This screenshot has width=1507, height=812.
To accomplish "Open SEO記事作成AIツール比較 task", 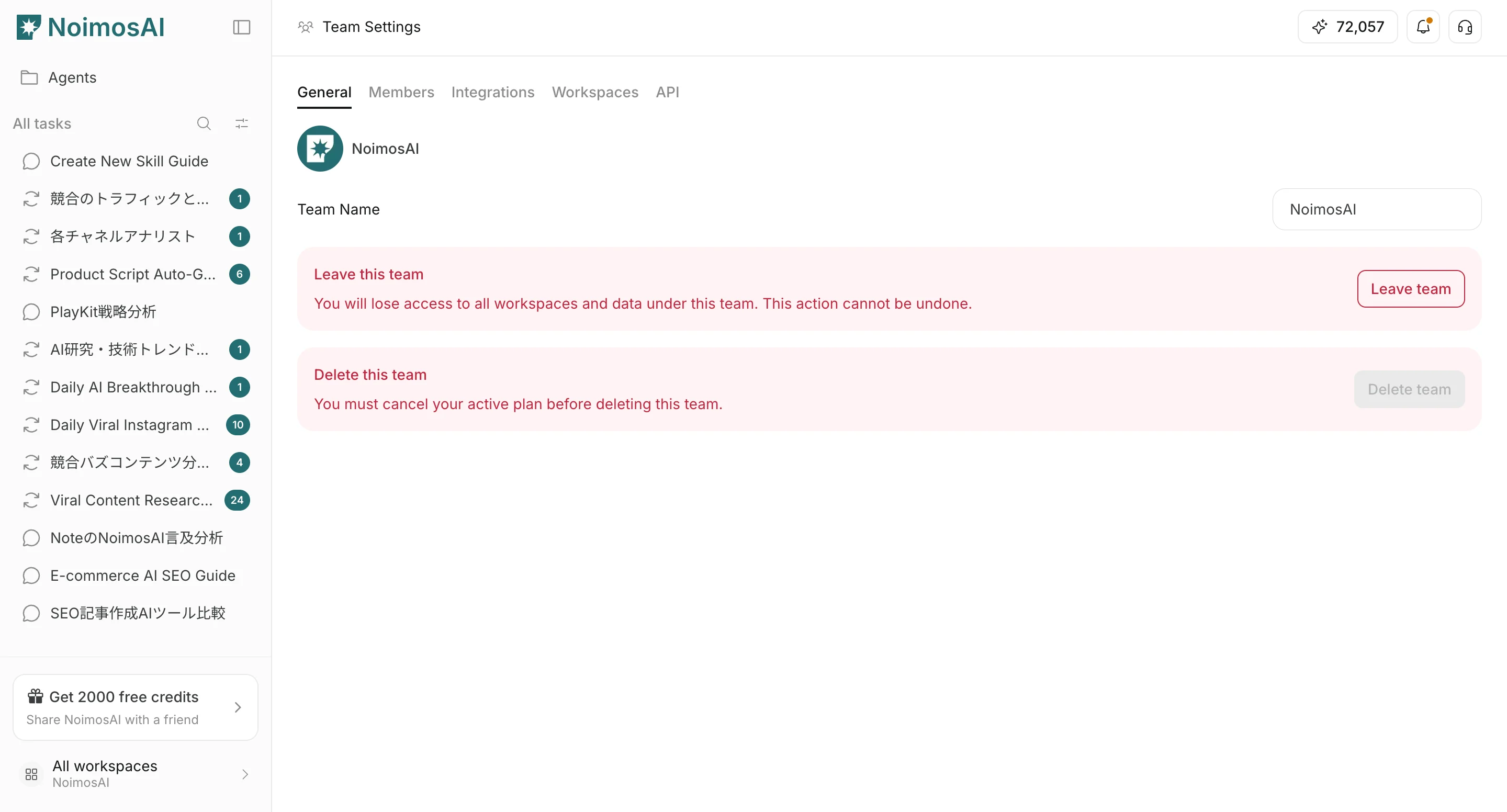I will pyautogui.click(x=135, y=613).
